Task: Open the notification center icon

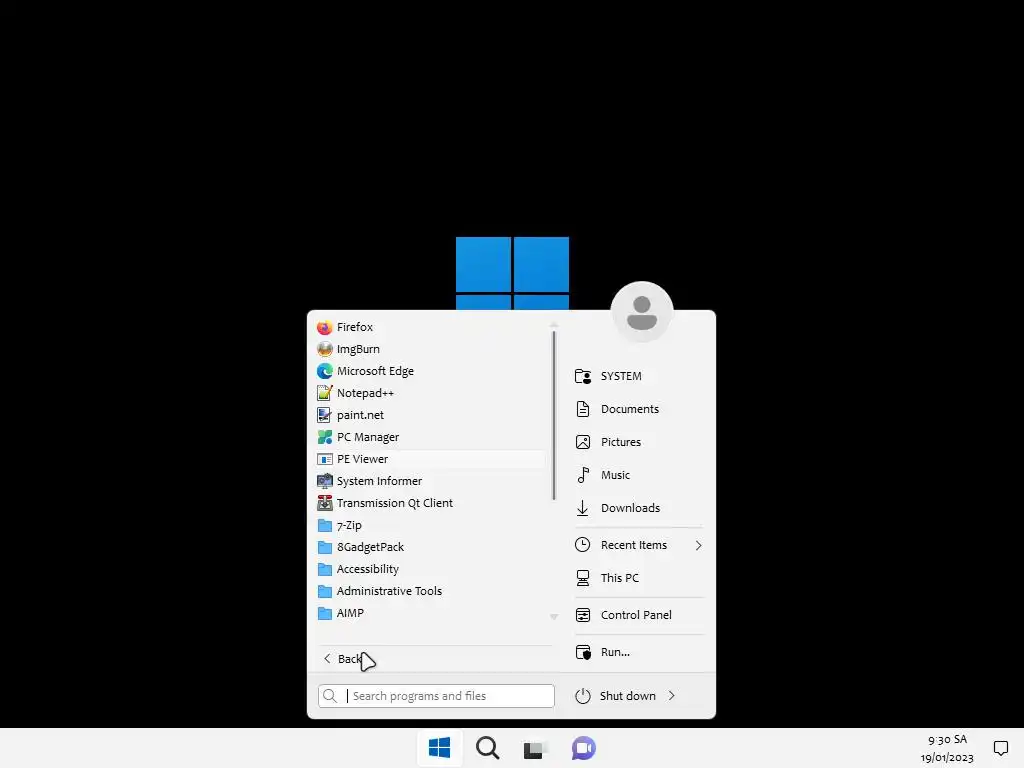Action: tap(1000, 748)
